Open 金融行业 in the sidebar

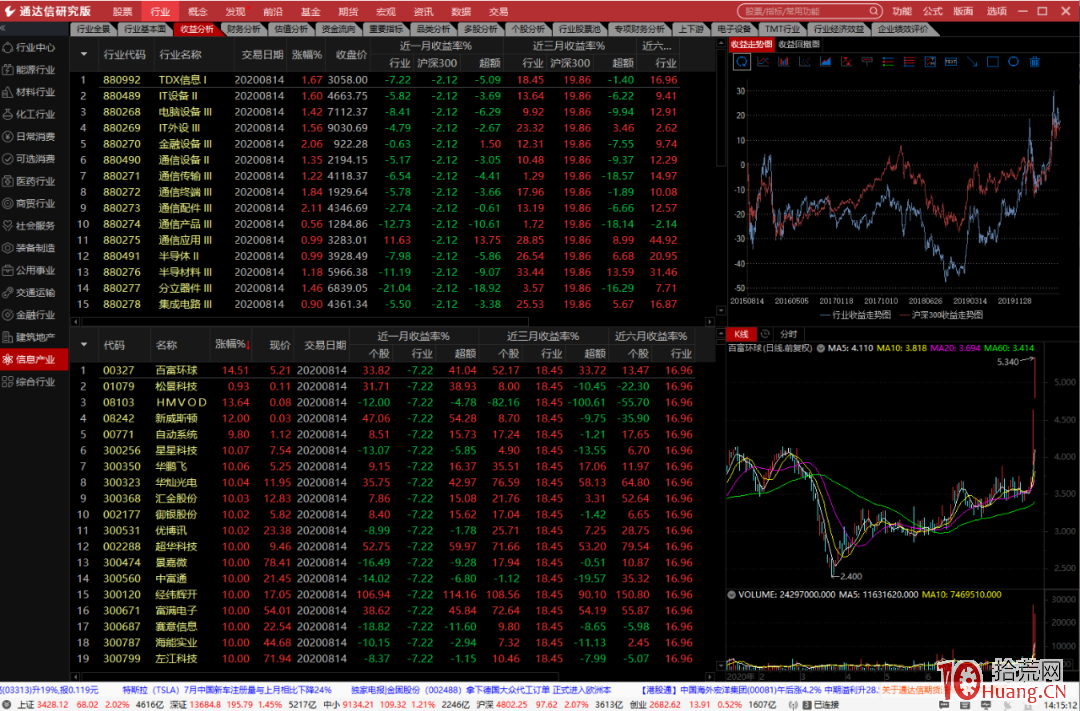click(x=35, y=315)
